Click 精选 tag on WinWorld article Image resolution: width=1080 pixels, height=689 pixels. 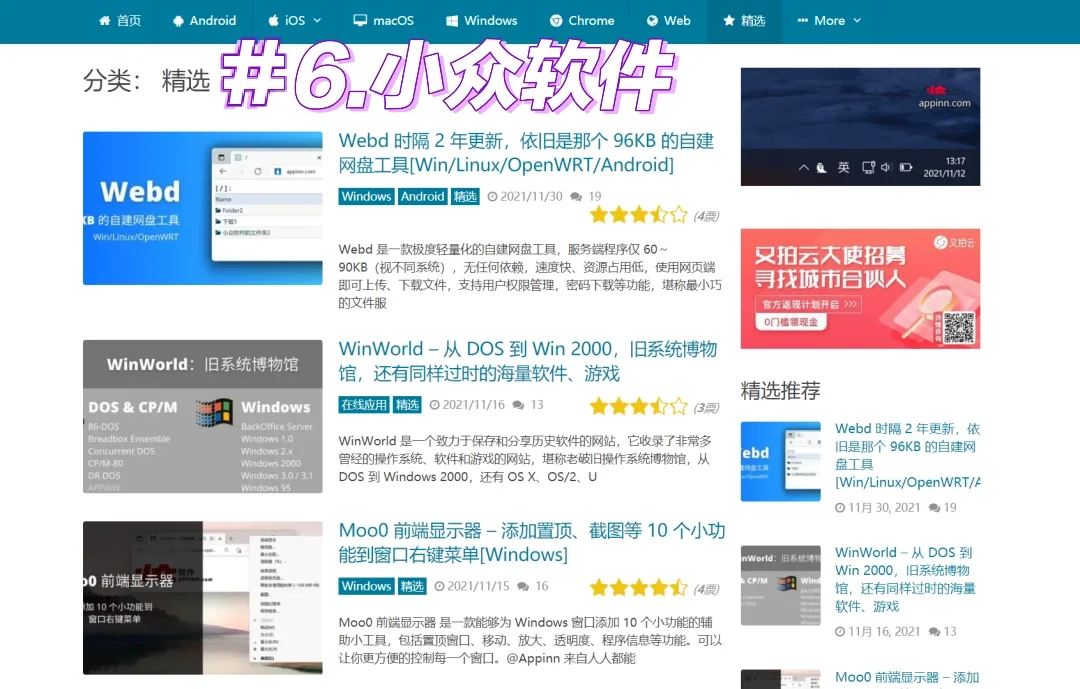point(407,404)
